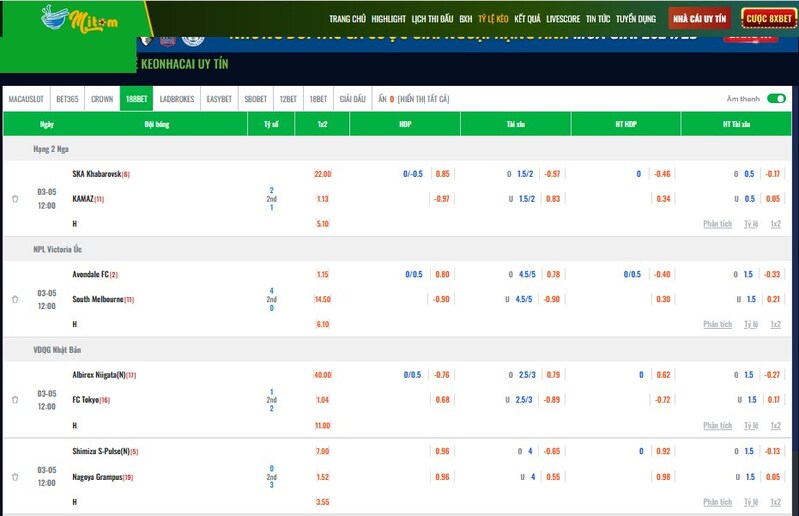
Task: Open 1x2 link for FC Tokyo match
Action: point(775,425)
